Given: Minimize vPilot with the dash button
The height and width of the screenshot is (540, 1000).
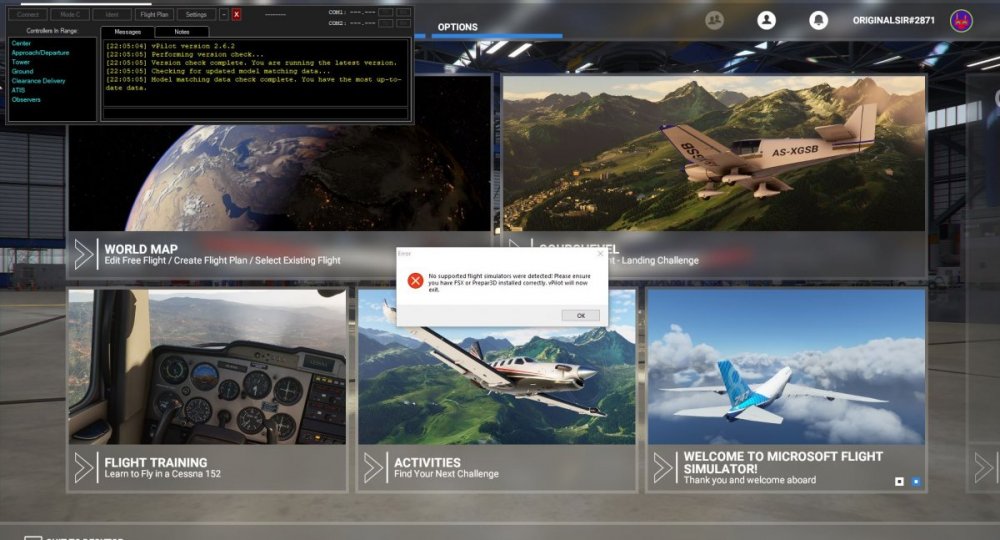Looking at the screenshot, I should [x=224, y=14].
